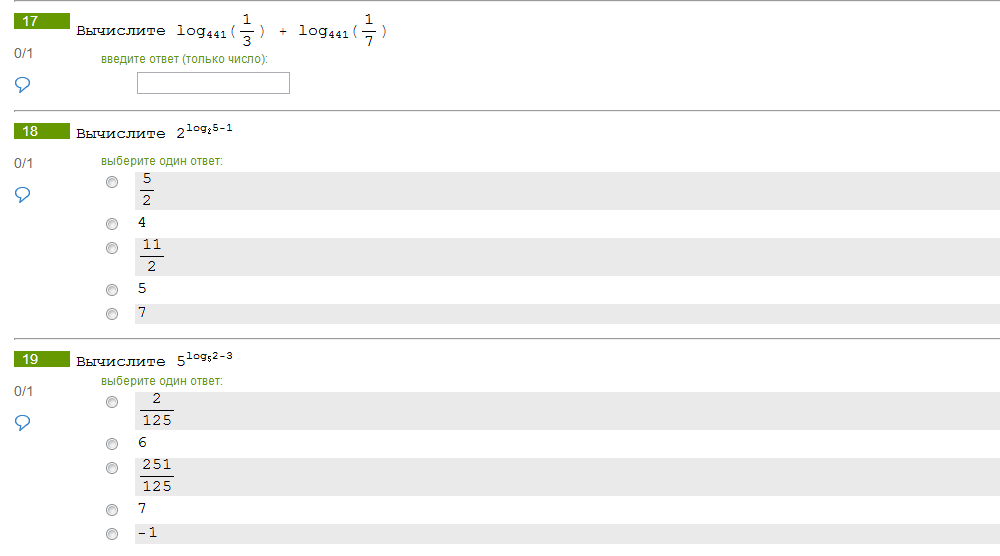Image resolution: width=1000 pixels, height=556 pixels.
Task: Click the green question number 18 badge
Action: click(42, 131)
